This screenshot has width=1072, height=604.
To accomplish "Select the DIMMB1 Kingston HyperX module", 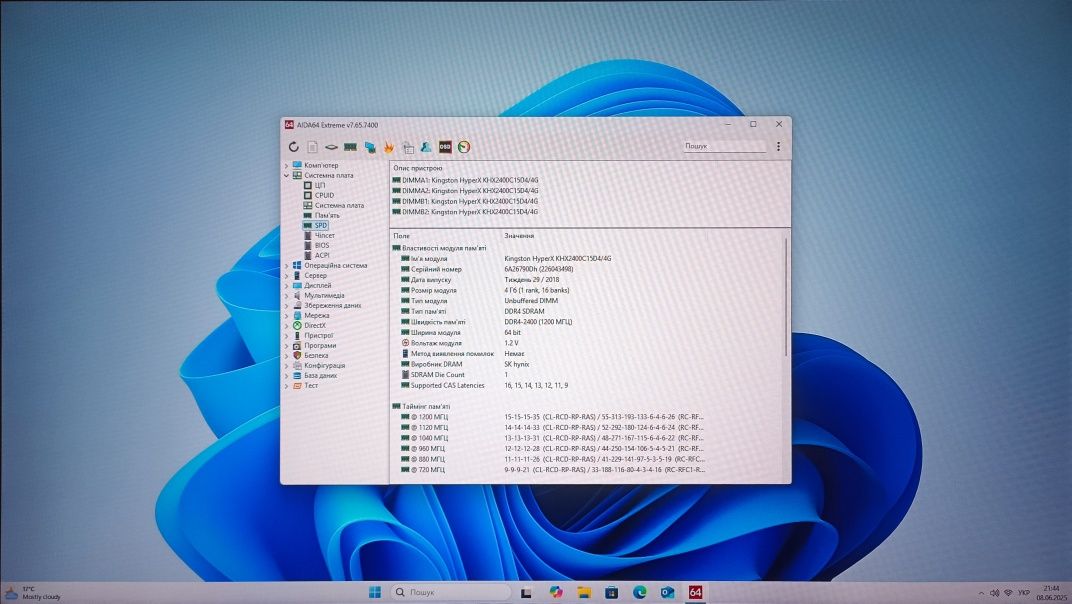I will (x=465, y=202).
